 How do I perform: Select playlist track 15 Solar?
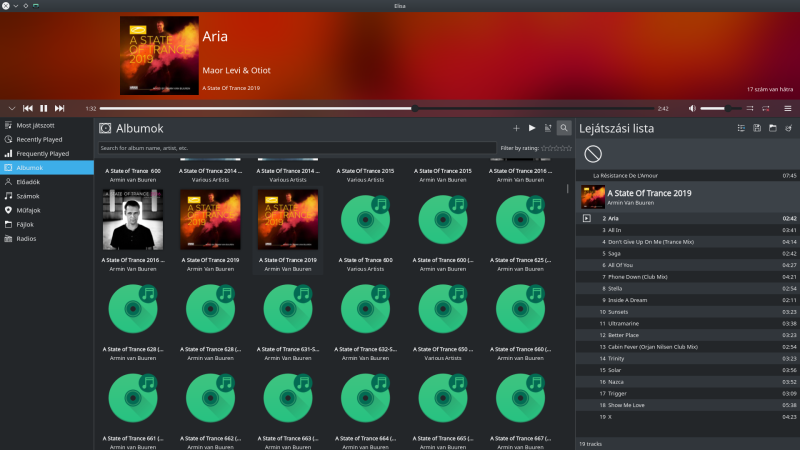pyautogui.click(x=687, y=370)
